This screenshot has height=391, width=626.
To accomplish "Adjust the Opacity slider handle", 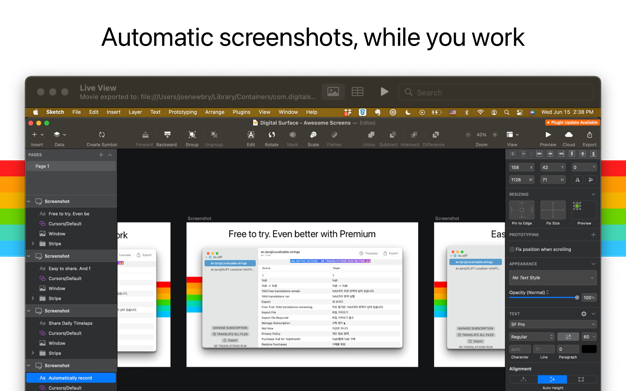I will click(577, 298).
